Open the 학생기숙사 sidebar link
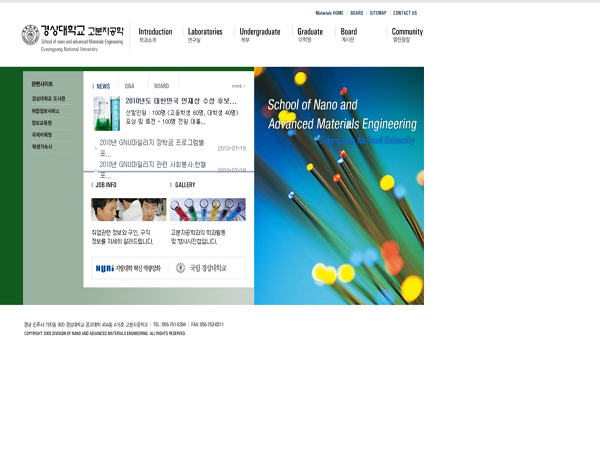600x450 pixels. click(x=42, y=146)
